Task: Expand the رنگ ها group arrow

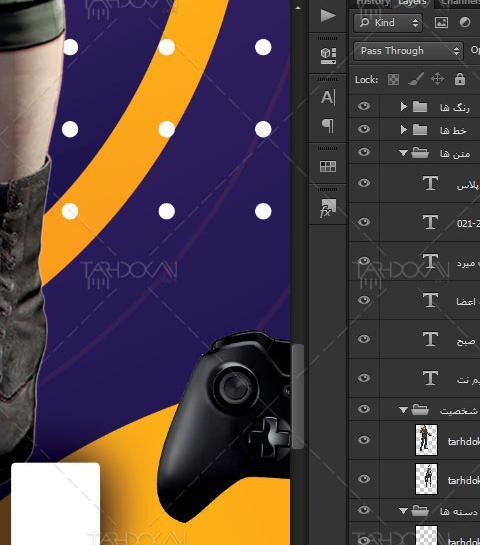Action: coord(403,106)
